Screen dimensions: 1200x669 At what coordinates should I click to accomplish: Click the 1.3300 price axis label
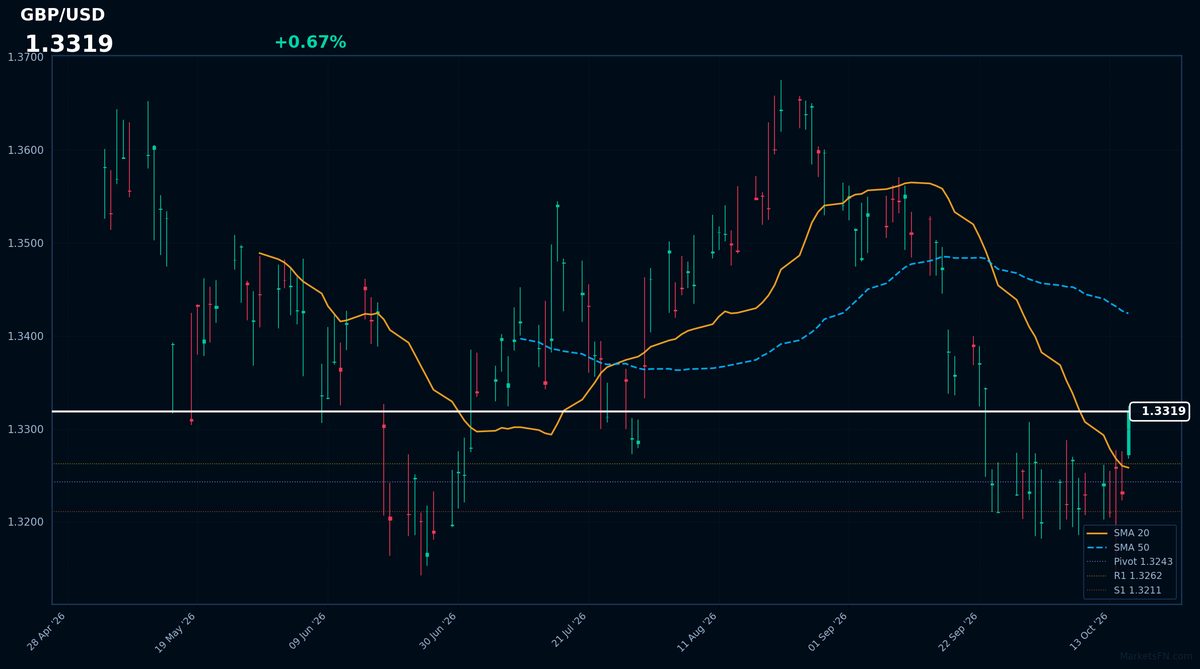(25, 430)
